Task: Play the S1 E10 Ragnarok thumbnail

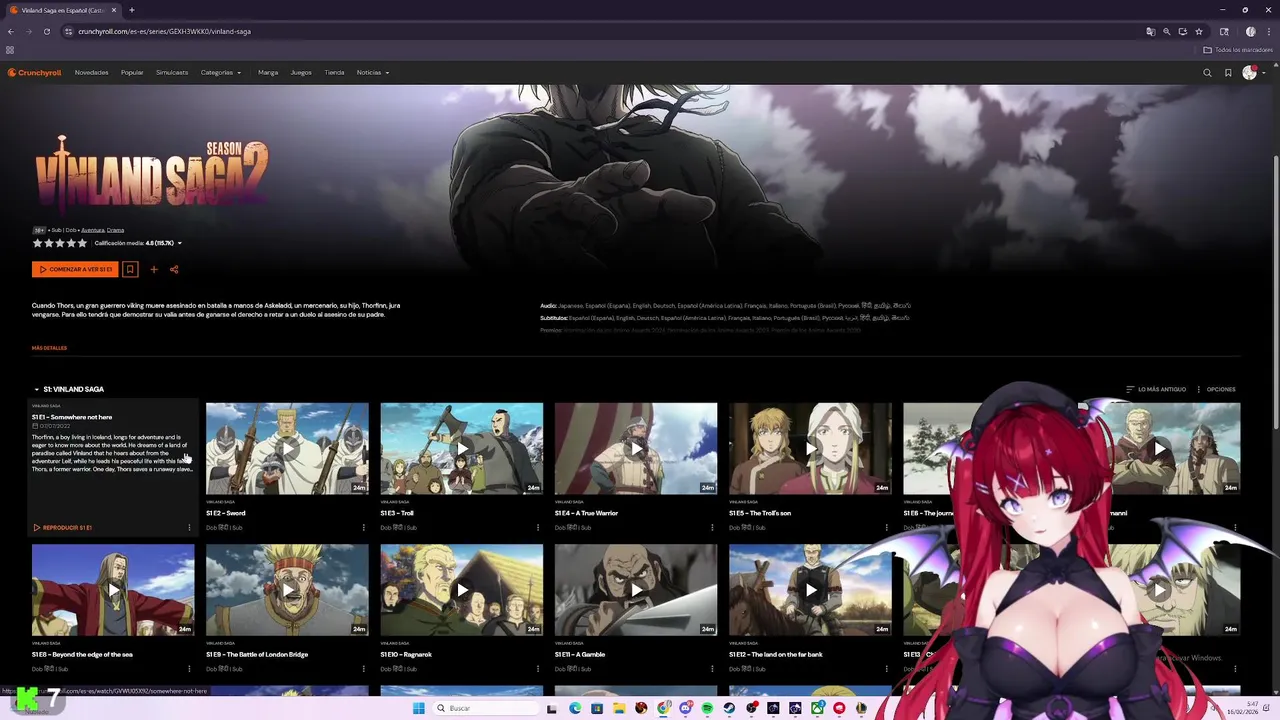Action: click(x=461, y=590)
